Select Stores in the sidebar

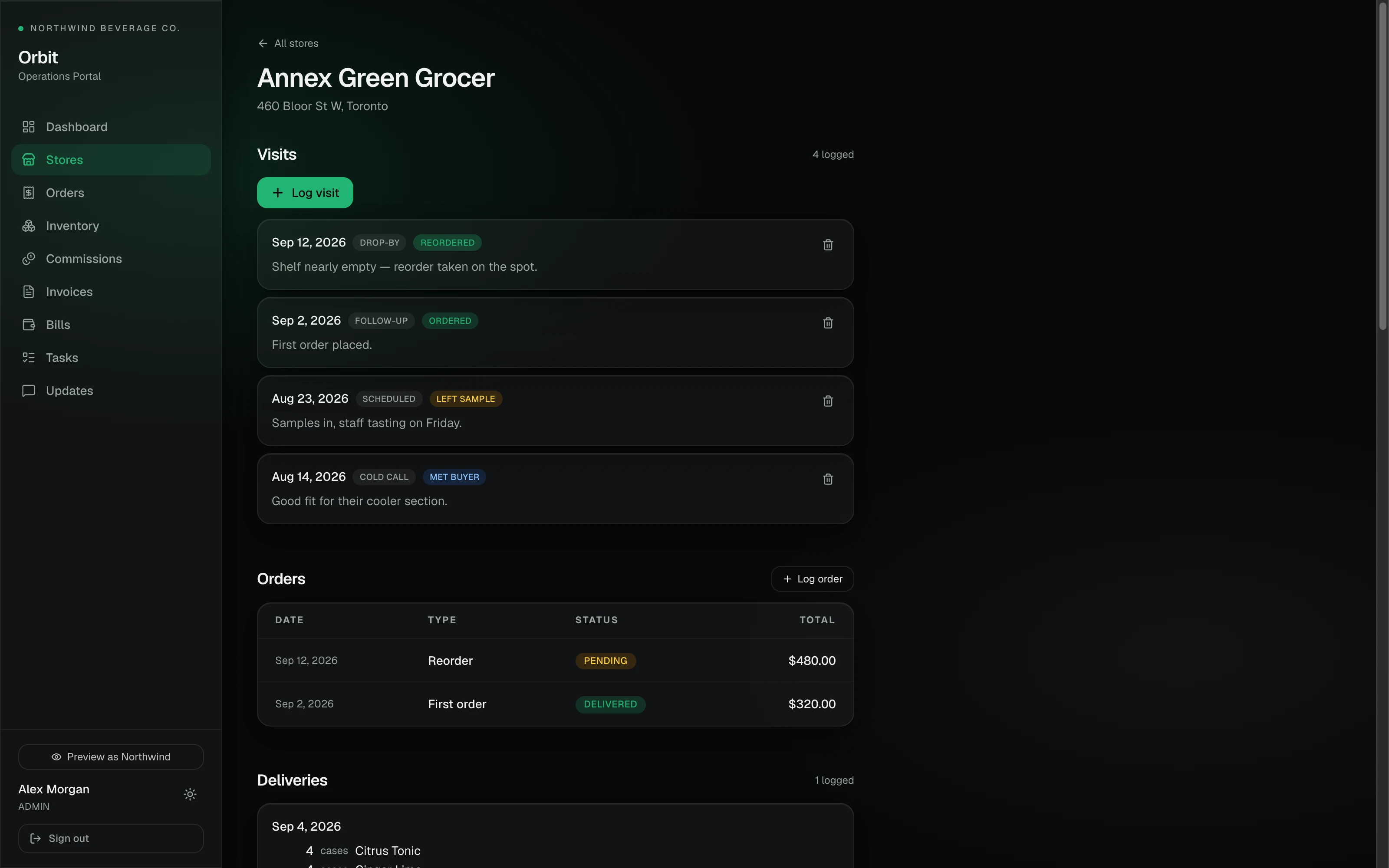coord(111,160)
